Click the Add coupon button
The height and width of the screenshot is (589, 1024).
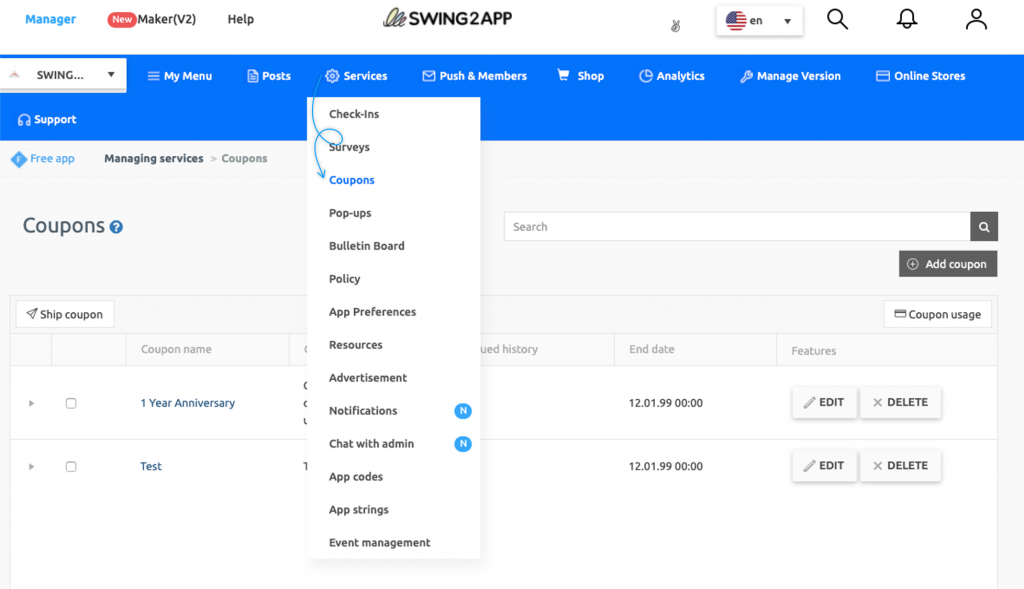pos(947,263)
